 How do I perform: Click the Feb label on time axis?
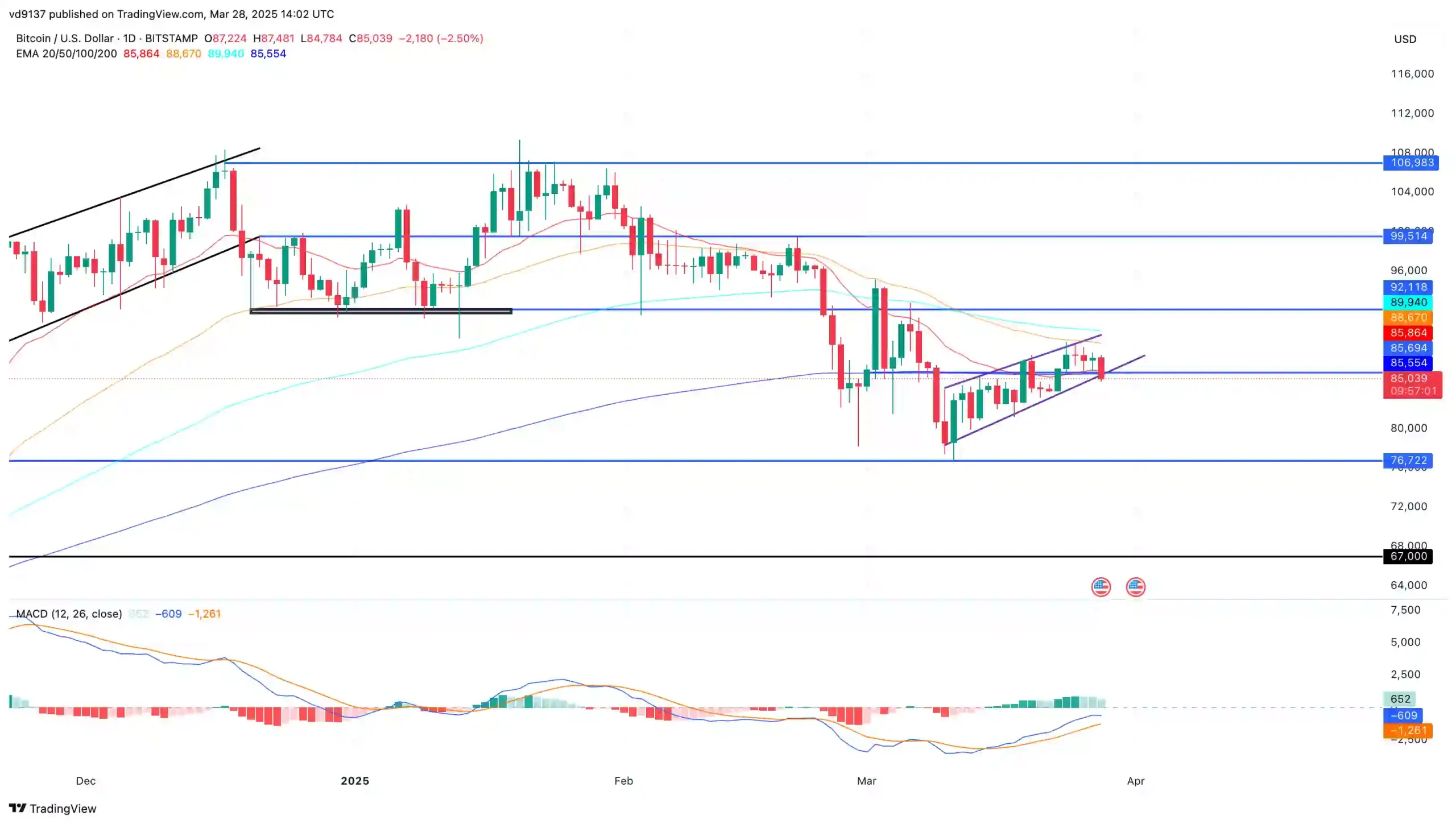tap(623, 781)
